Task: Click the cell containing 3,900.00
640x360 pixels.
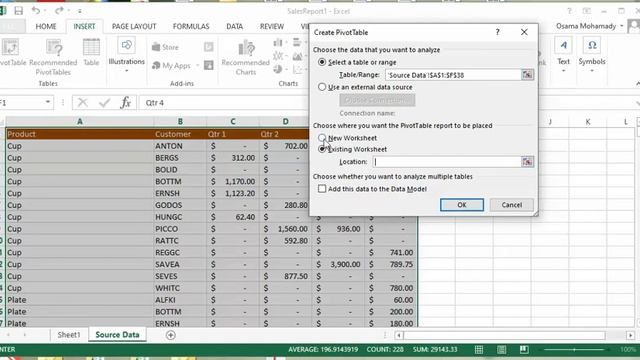Action: coord(338,264)
